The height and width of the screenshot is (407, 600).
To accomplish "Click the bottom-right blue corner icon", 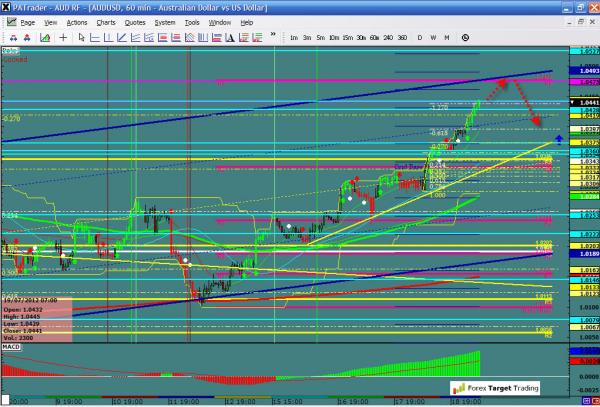I will coord(585,400).
